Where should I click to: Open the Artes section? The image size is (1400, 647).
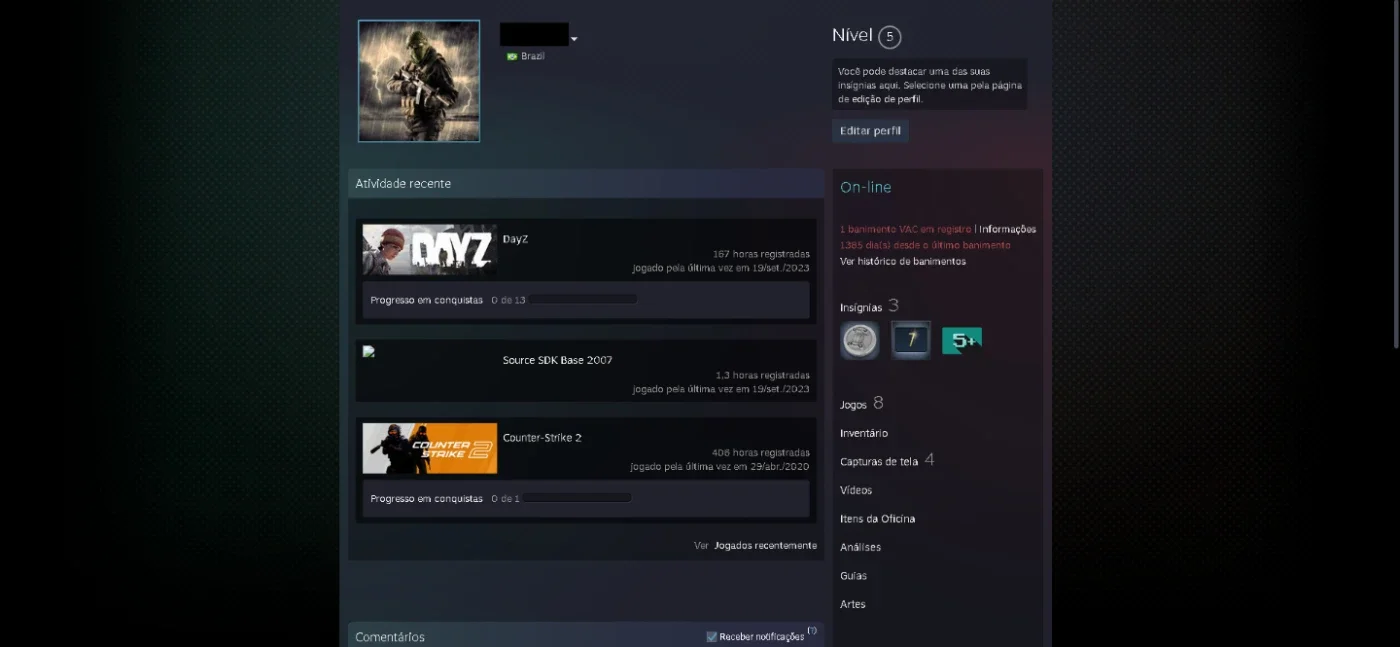853,604
